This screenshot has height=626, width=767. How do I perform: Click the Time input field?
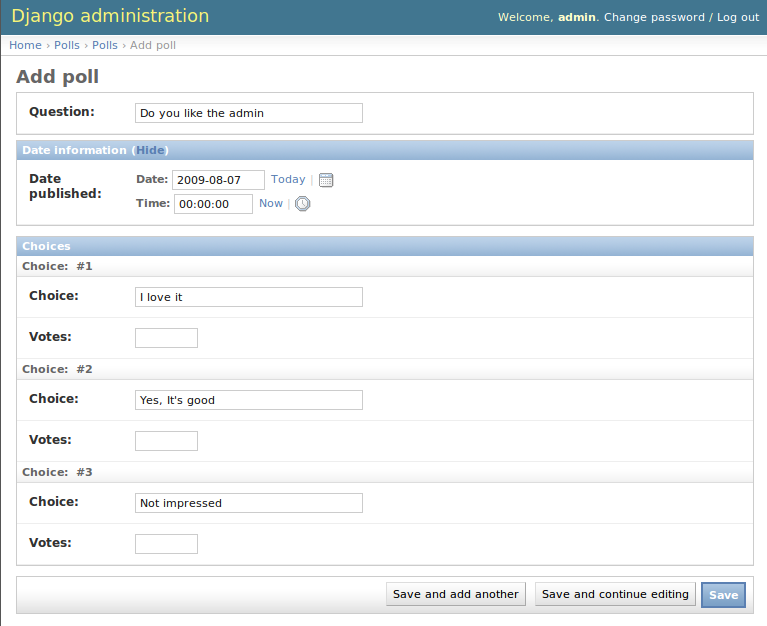click(x=213, y=204)
